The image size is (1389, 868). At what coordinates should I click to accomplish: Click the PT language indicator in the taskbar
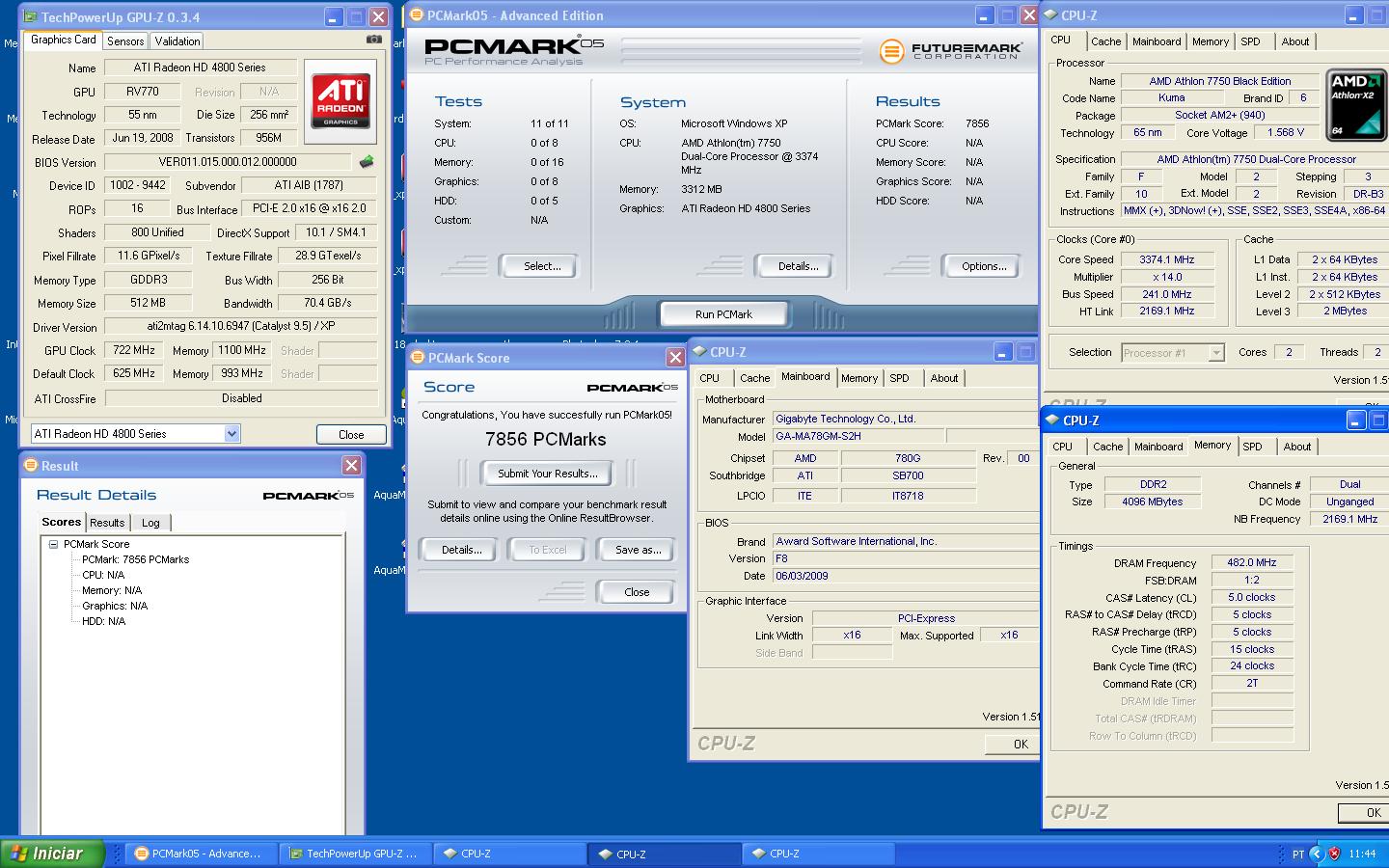(1297, 854)
